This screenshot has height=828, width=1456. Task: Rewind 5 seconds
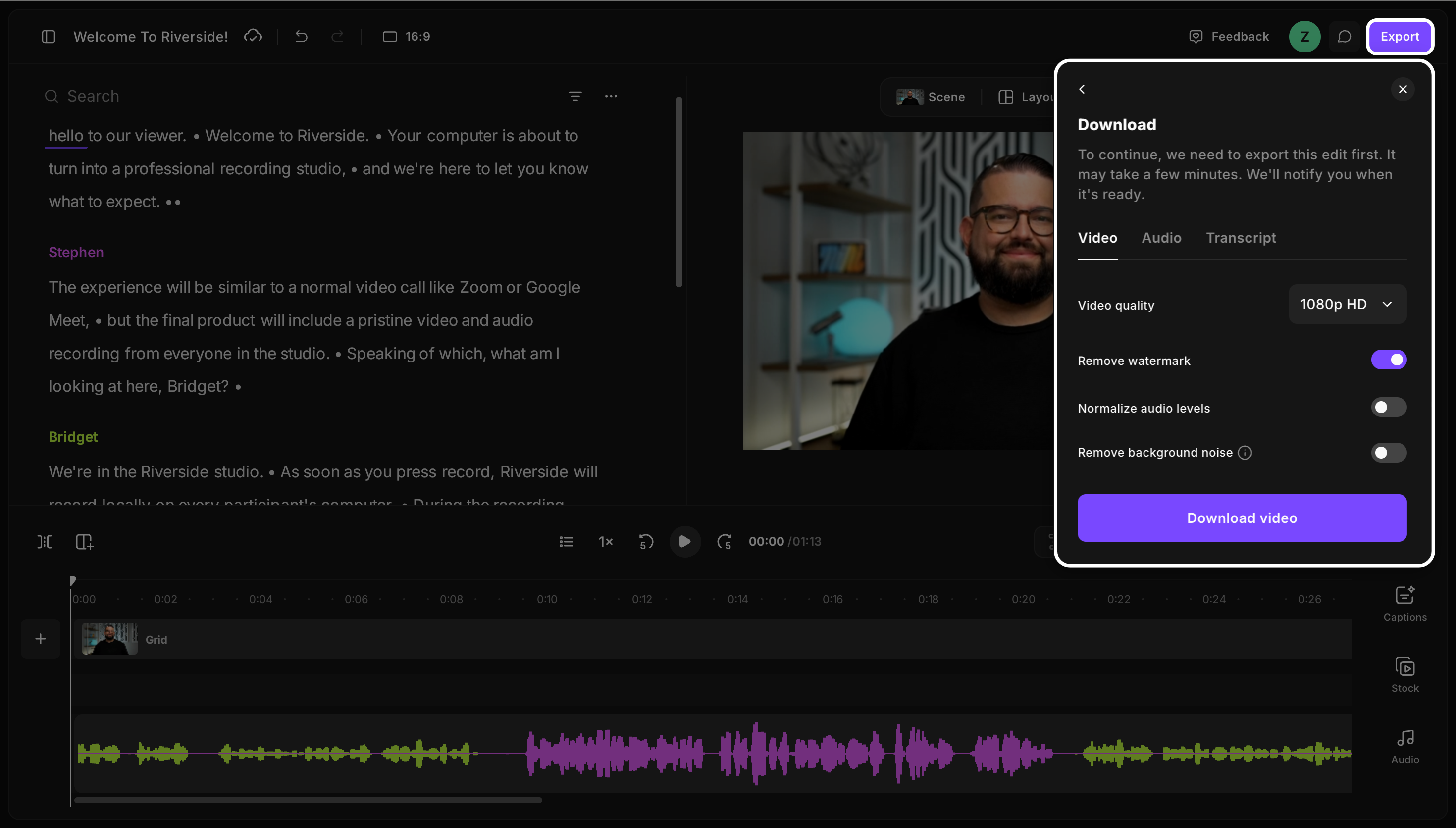pyautogui.click(x=646, y=542)
